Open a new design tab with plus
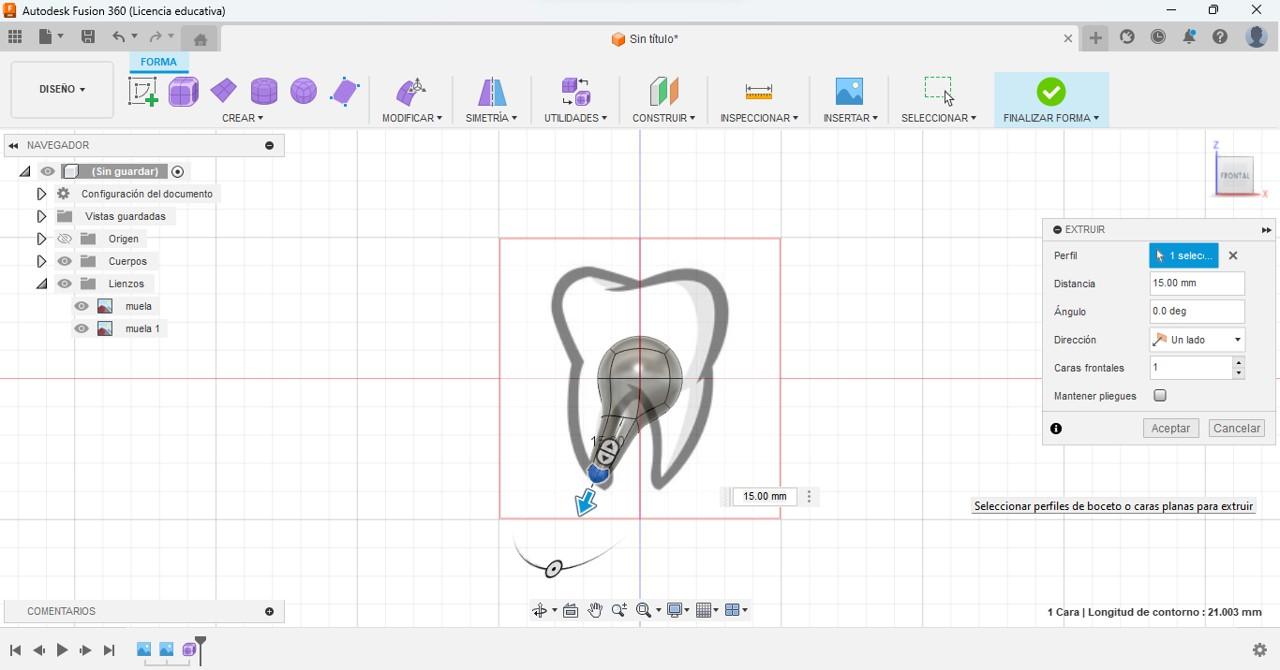 (x=1096, y=38)
